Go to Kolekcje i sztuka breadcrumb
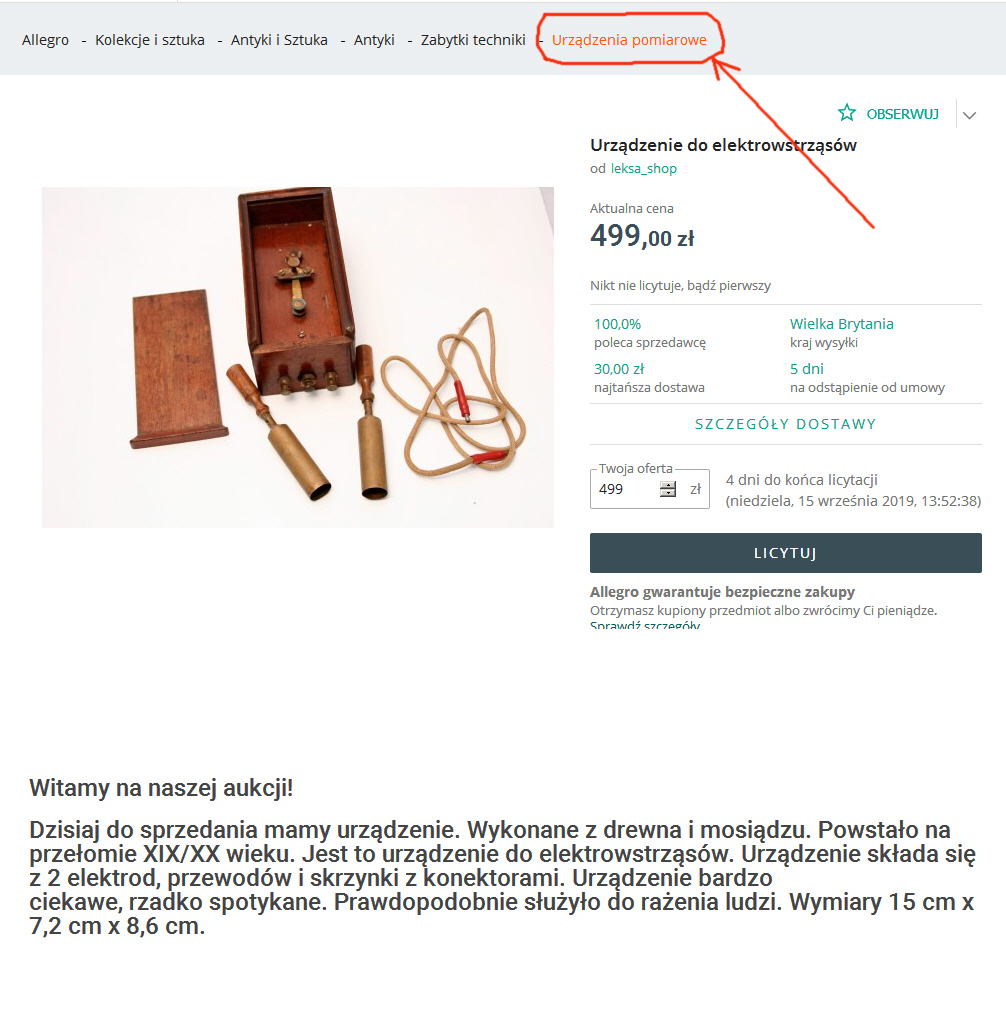This screenshot has width=1006, height=1029. tap(150, 40)
